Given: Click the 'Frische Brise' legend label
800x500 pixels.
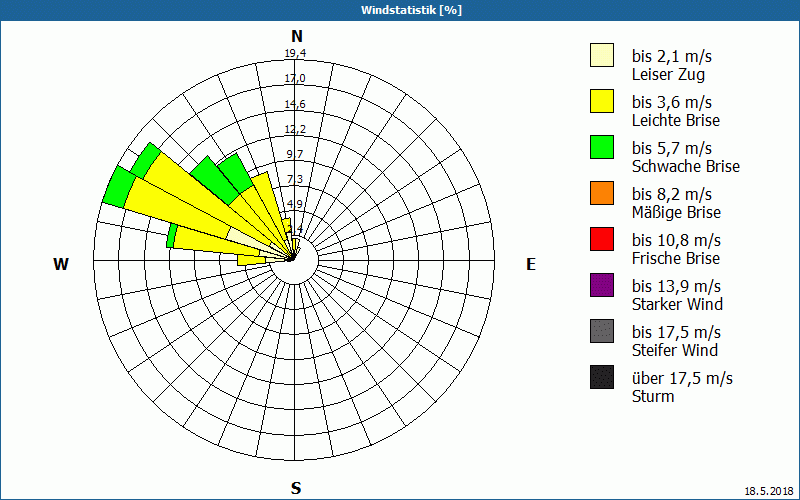Looking at the screenshot, I should (676, 258).
